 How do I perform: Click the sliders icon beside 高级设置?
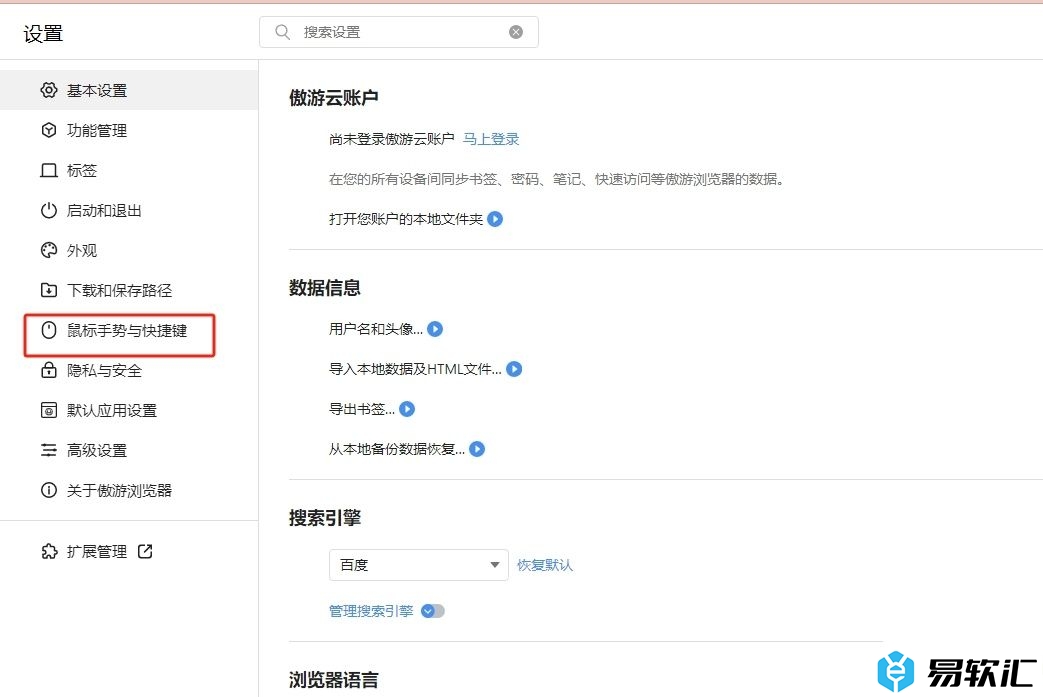(49, 450)
